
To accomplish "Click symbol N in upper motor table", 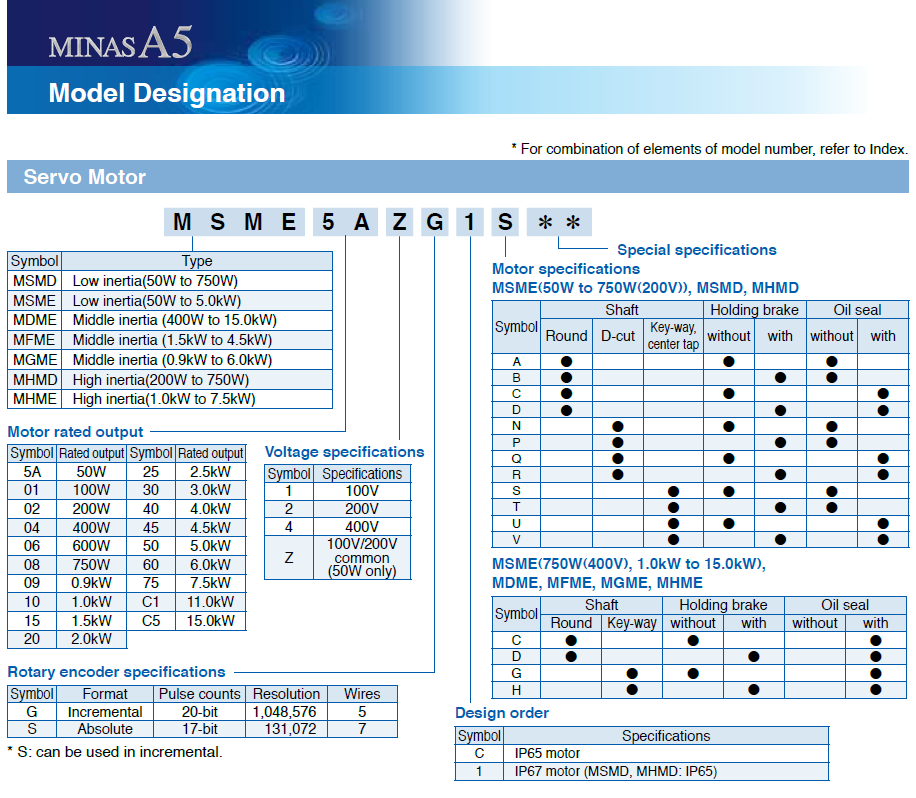I will [516, 426].
